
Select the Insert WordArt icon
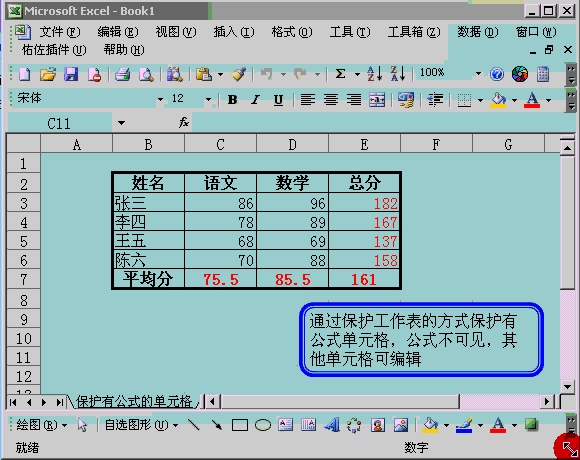pyautogui.click(x=332, y=425)
